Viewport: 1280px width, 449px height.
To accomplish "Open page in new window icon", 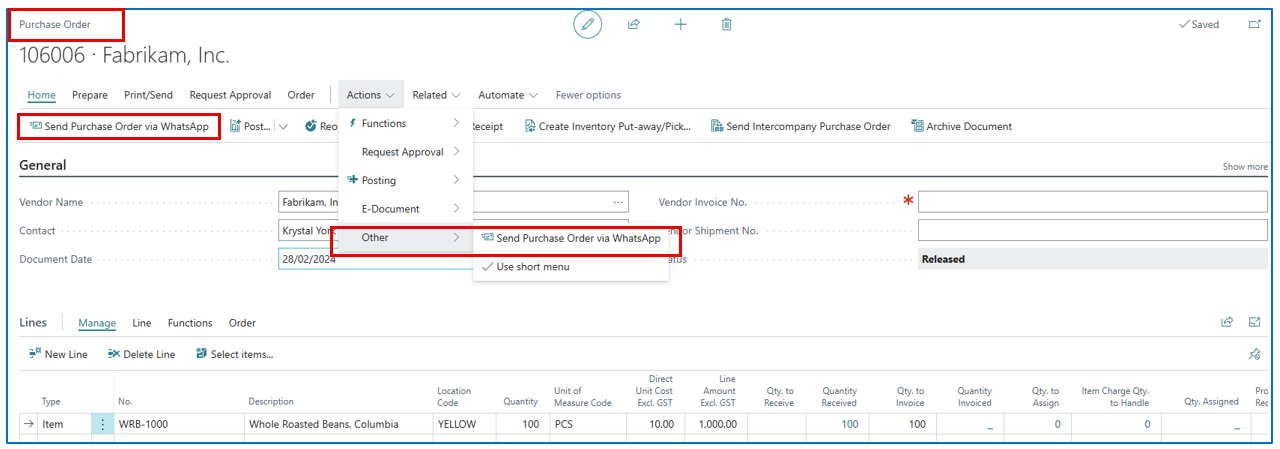I will [1255, 24].
